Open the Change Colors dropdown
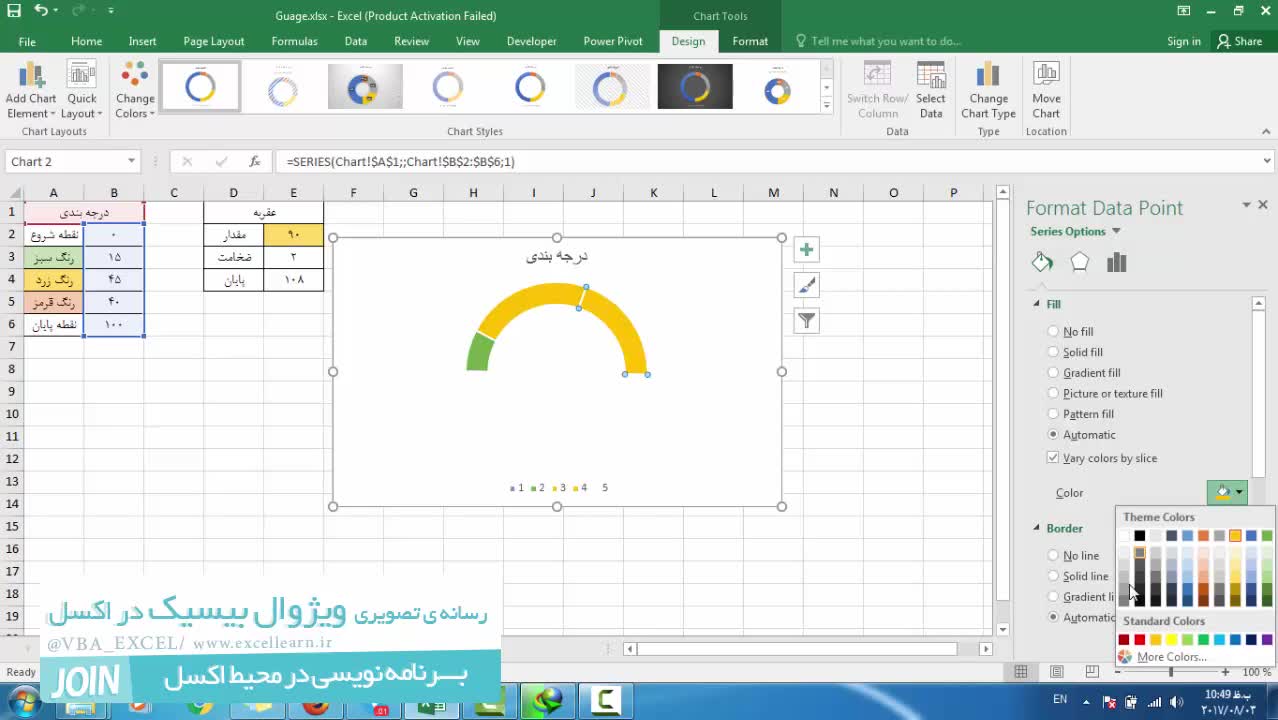Screen dimensions: 1278x720 pyautogui.click(x=135, y=91)
